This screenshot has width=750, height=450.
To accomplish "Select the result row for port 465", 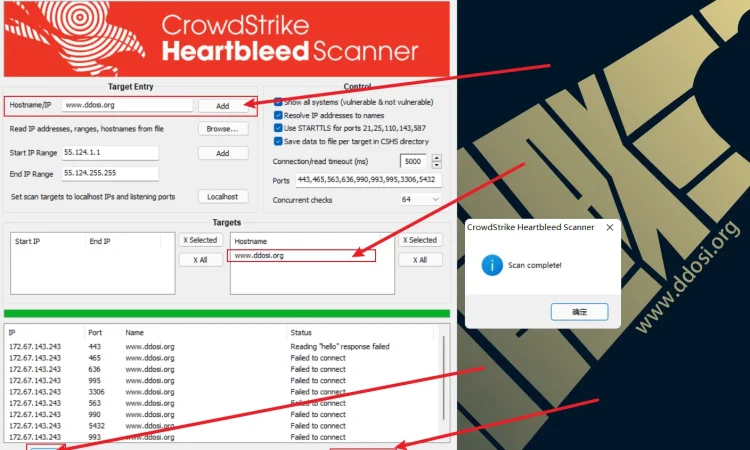I will [222, 358].
